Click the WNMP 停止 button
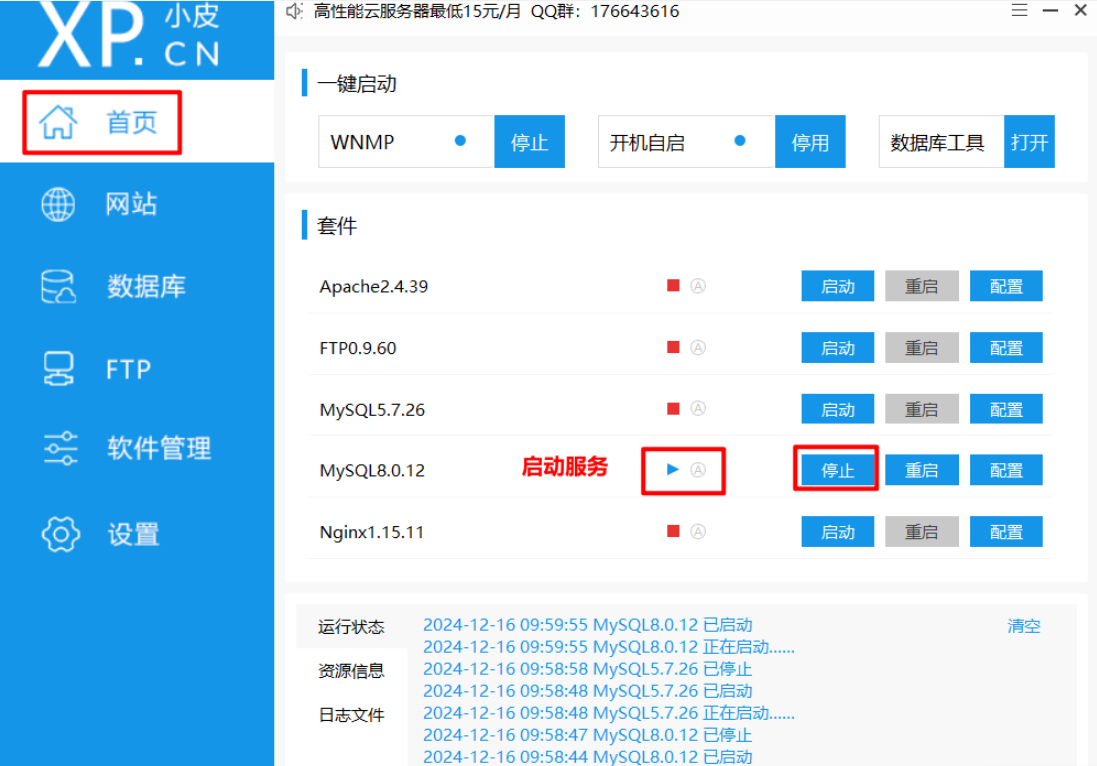Viewport: 1097px width, 766px height. click(x=529, y=142)
